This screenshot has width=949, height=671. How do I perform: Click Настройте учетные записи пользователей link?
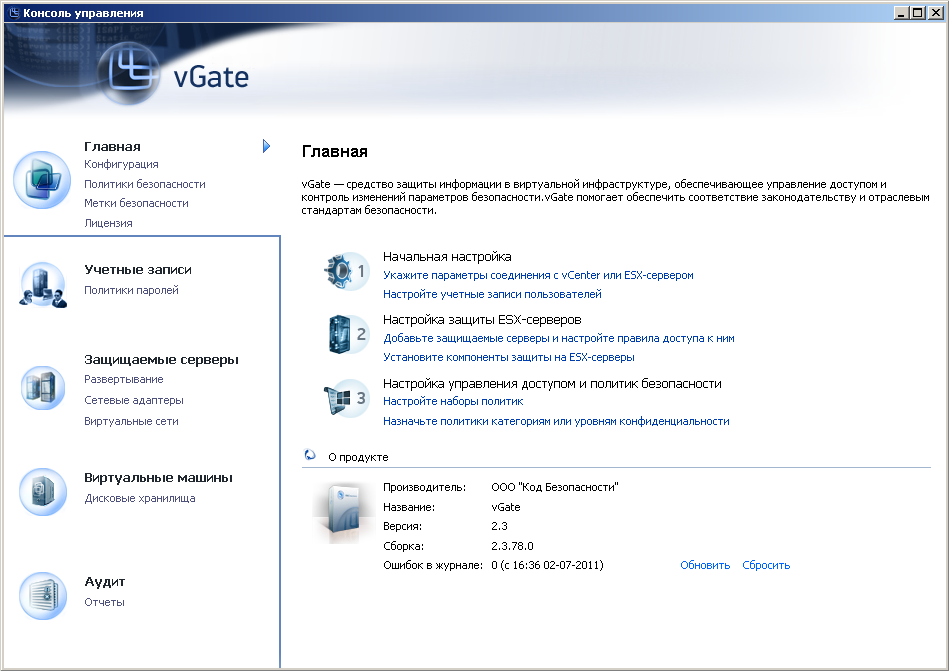(492, 294)
